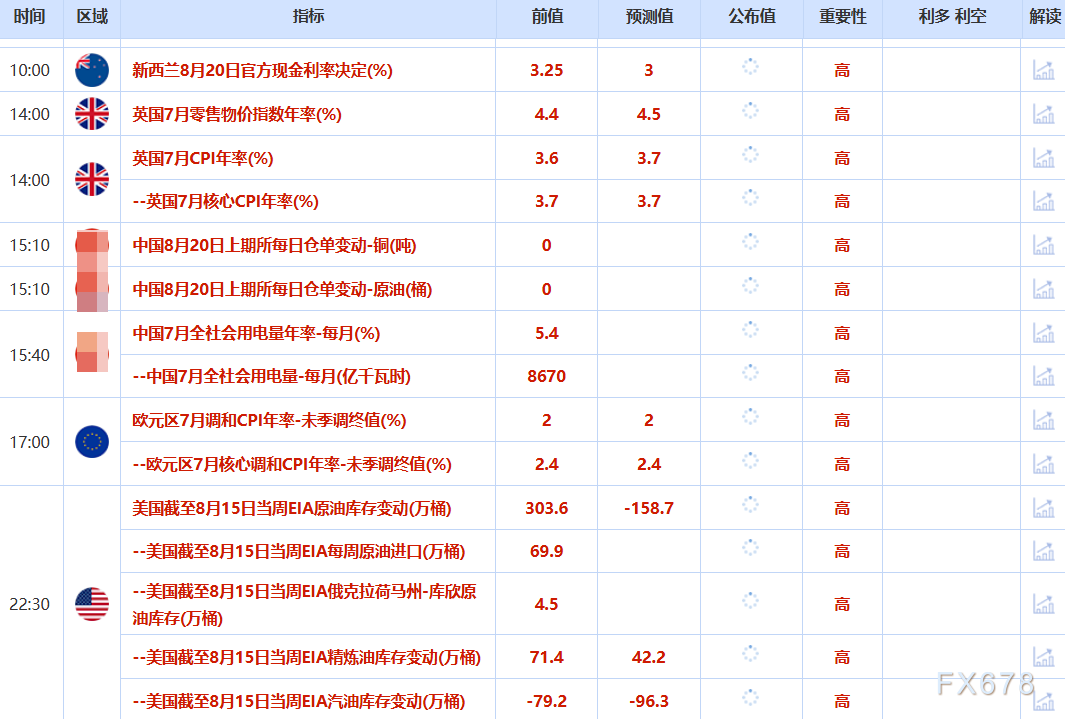Image resolution: width=1065 pixels, height=719 pixels.
Task: Open the chart icon for EIA原油库存变动 row
Action: [x=1046, y=508]
